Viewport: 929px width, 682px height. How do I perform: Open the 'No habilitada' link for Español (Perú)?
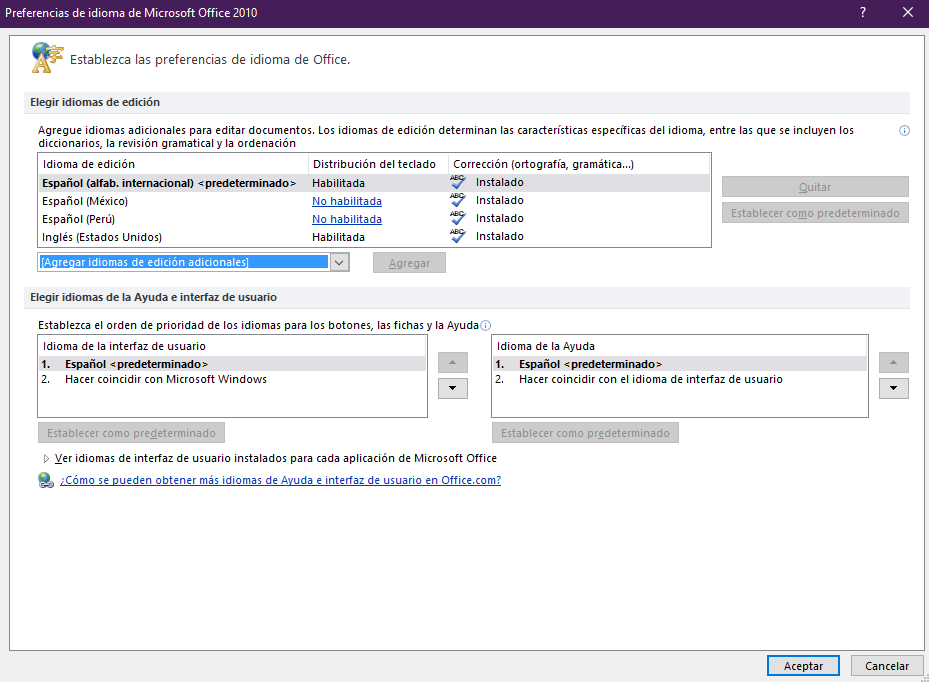(347, 219)
